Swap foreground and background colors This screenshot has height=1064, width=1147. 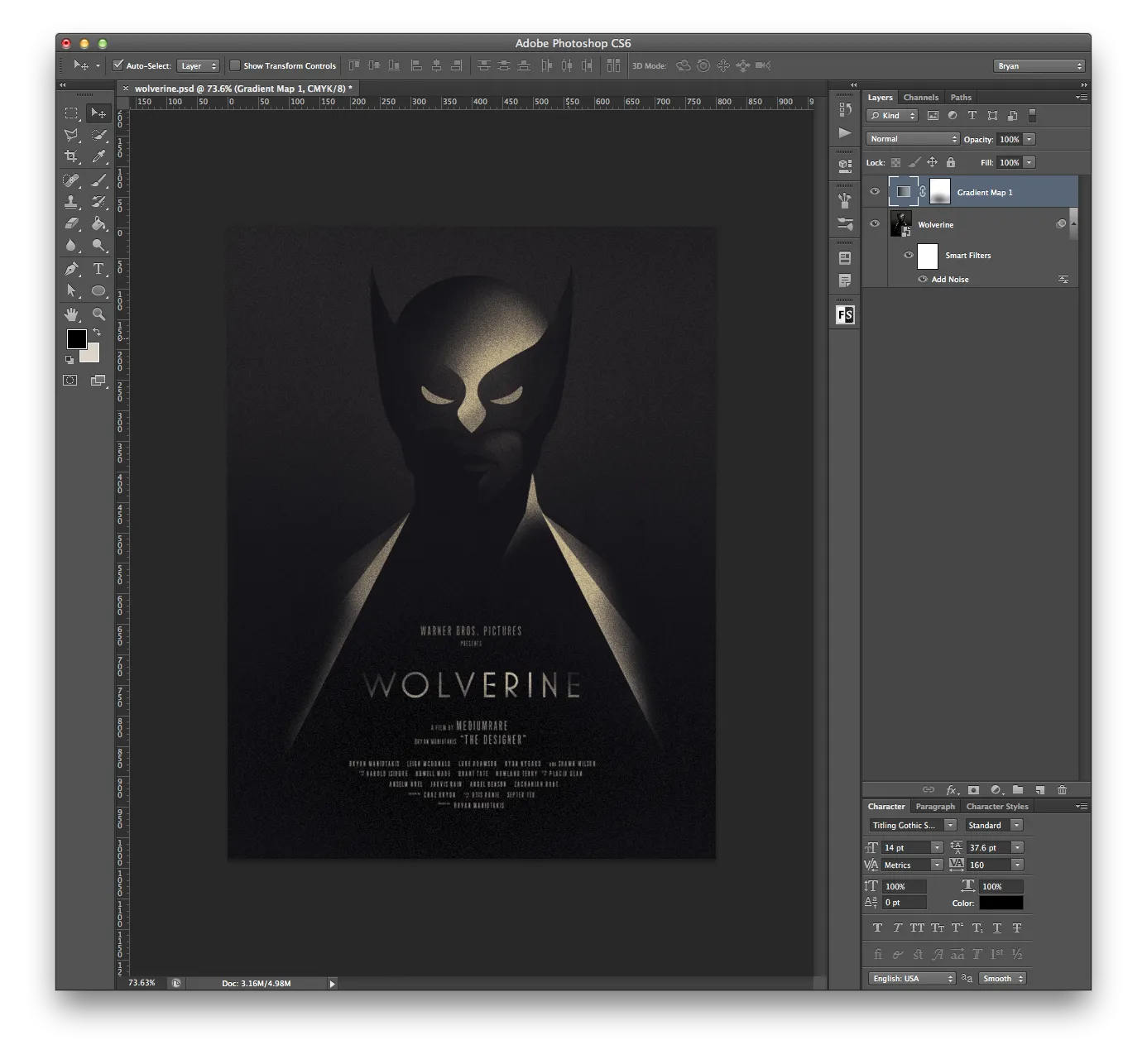[x=97, y=332]
